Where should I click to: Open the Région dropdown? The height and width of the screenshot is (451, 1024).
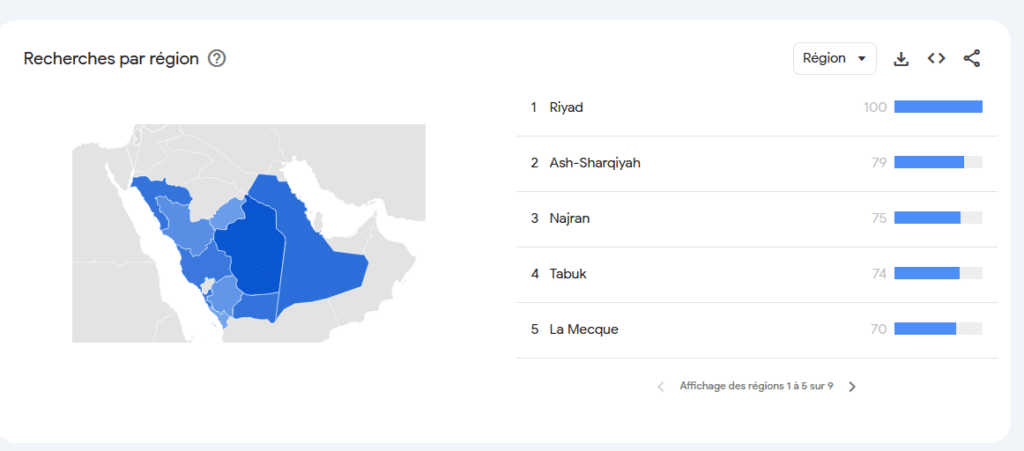(835, 58)
